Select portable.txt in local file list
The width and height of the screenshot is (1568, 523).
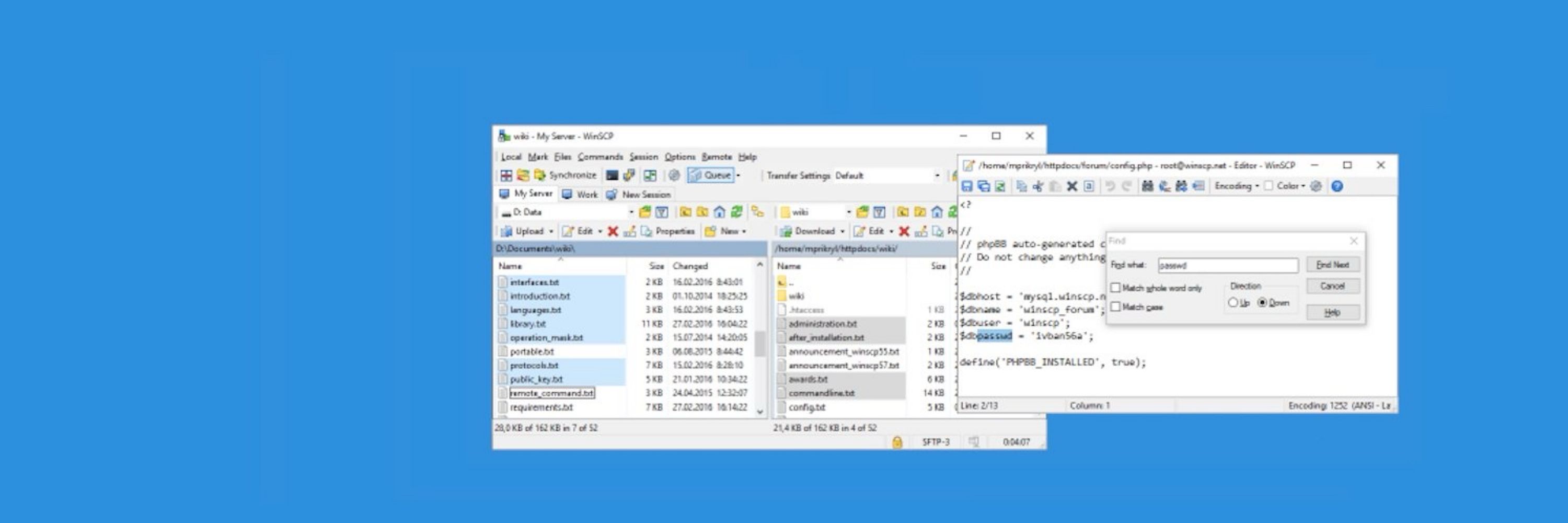532,352
